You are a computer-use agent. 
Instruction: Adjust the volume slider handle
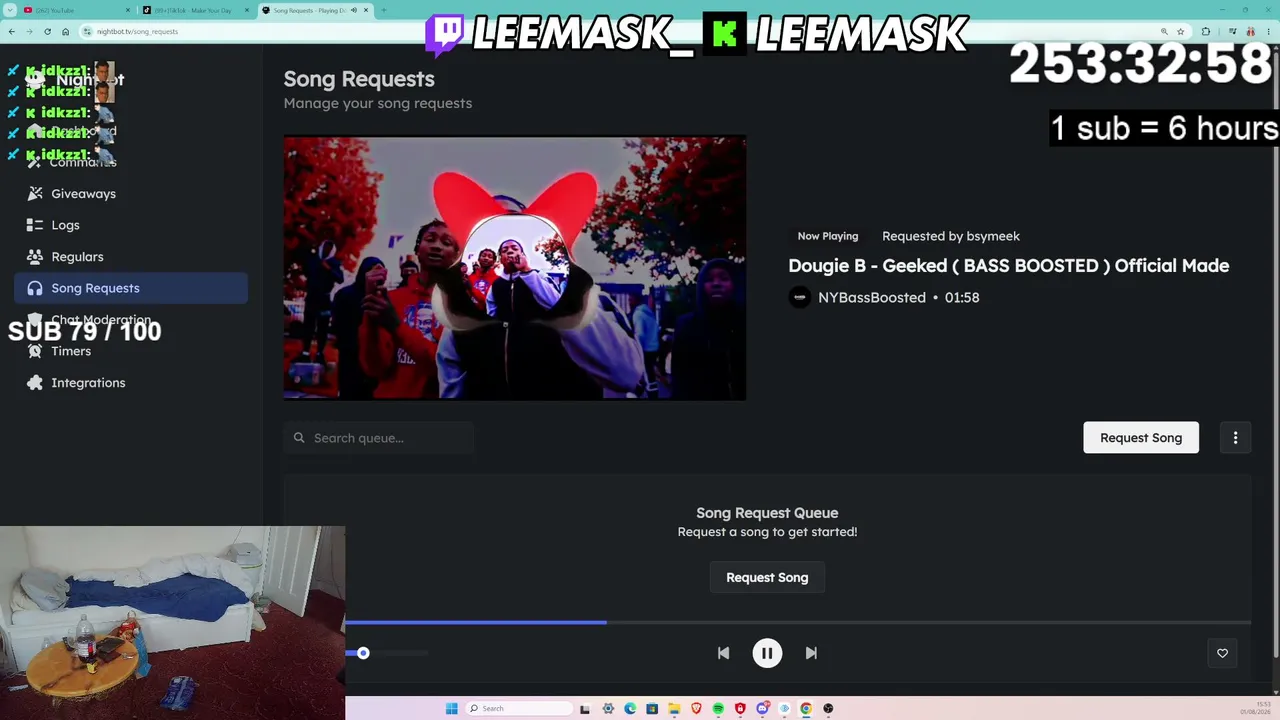(363, 653)
